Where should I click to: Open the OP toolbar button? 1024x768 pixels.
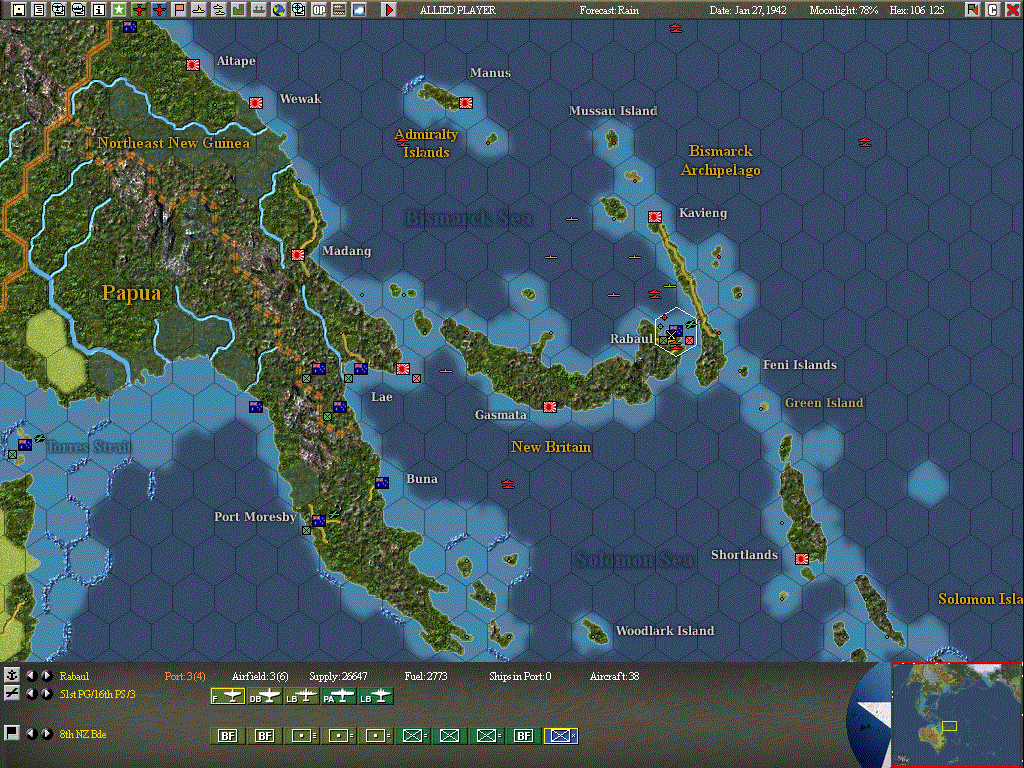(x=319, y=10)
